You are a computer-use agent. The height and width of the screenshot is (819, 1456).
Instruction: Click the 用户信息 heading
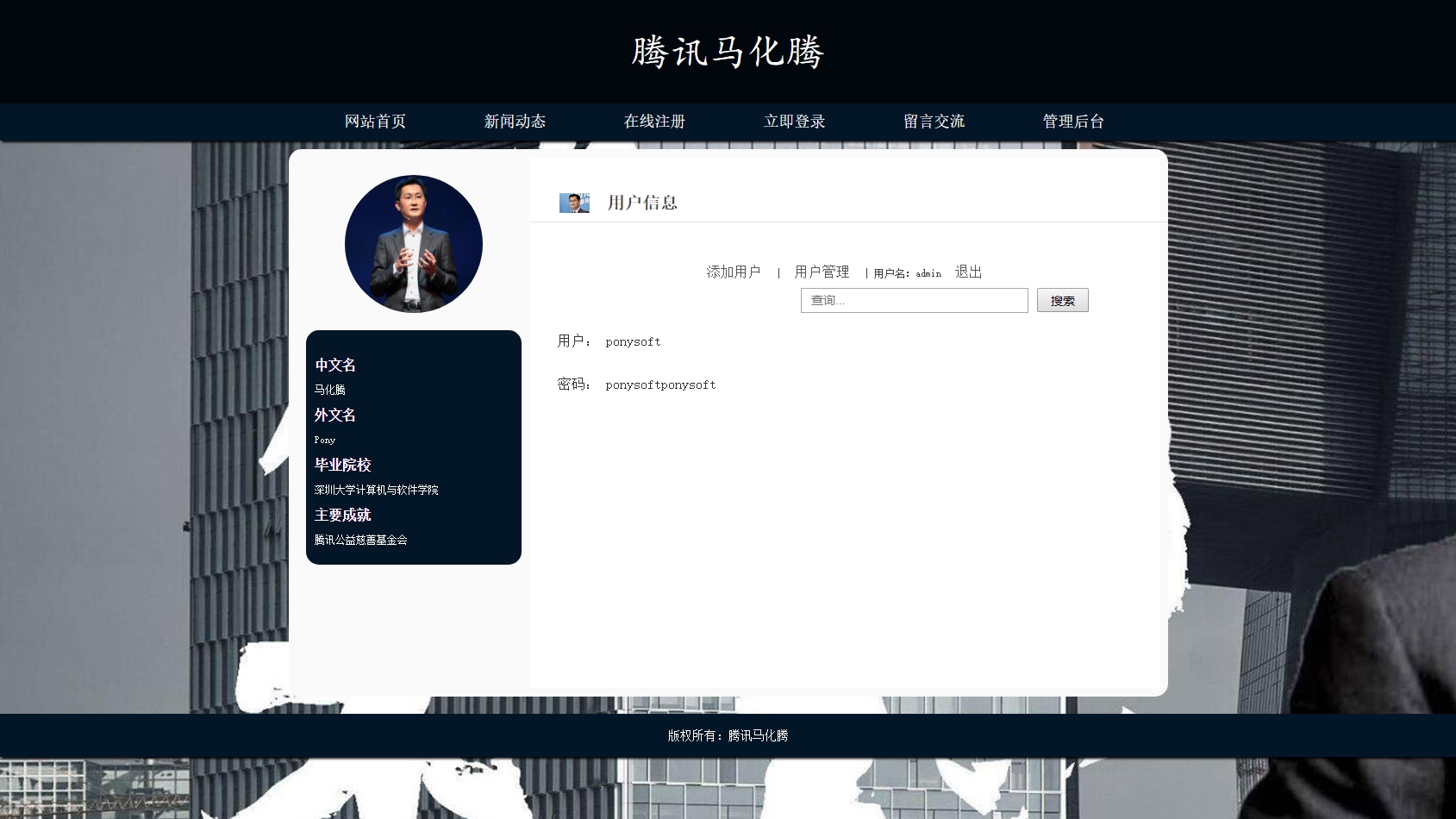(642, 203)
